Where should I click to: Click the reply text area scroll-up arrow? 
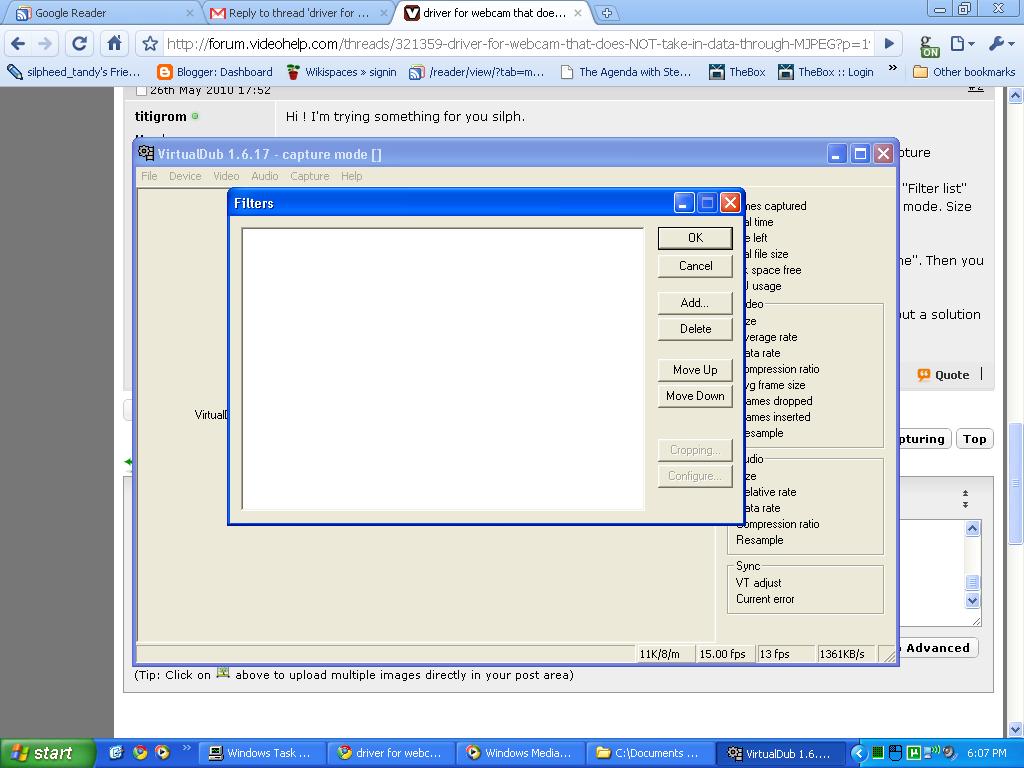[972, 528]
